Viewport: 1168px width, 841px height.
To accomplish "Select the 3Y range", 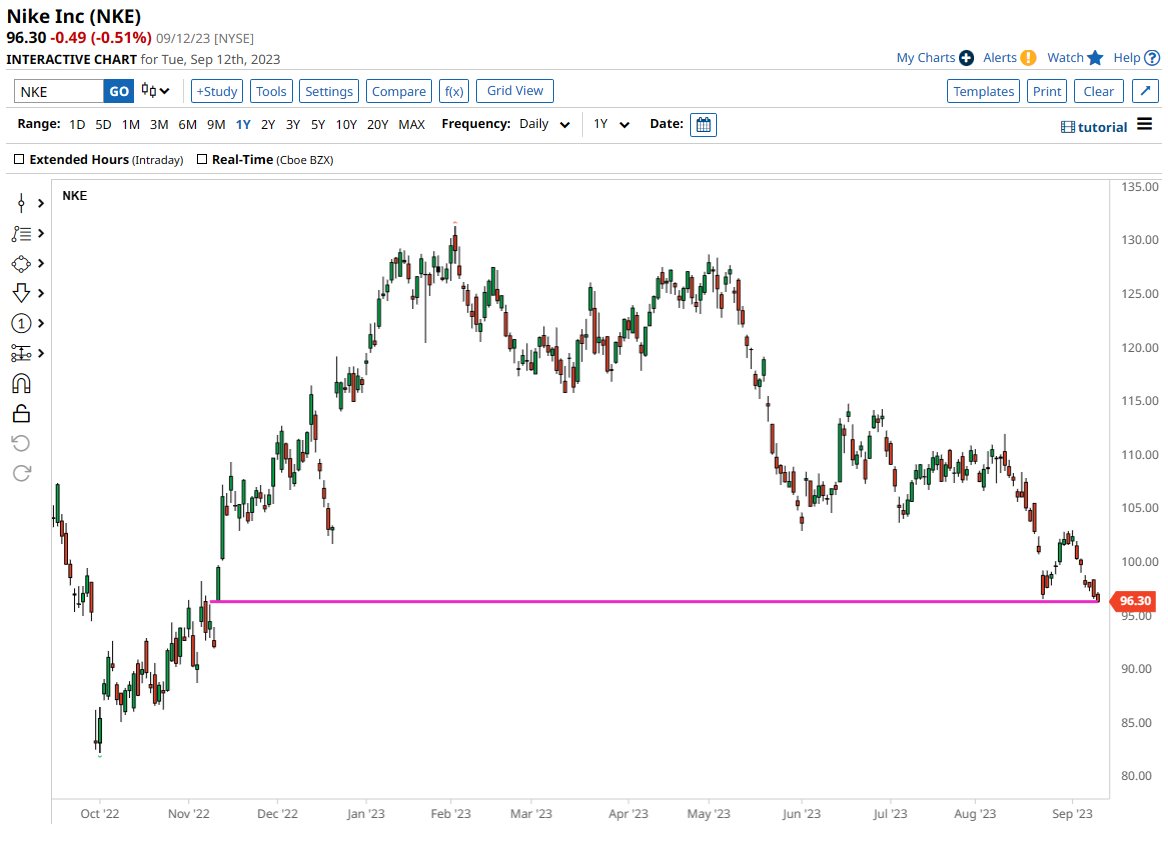I will [x=293, y=124].
